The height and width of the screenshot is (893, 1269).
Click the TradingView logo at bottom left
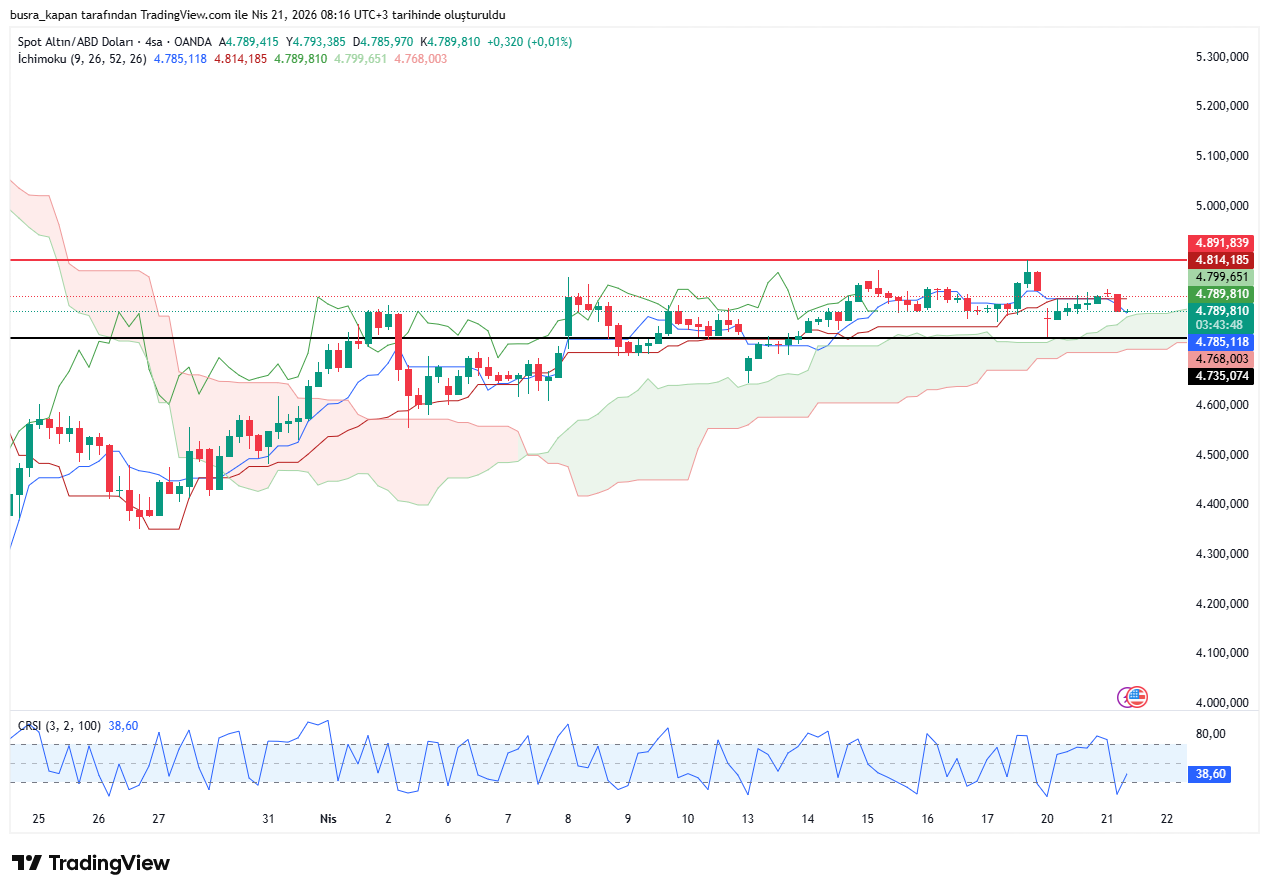pyautogui.click(x=91, y=863)
